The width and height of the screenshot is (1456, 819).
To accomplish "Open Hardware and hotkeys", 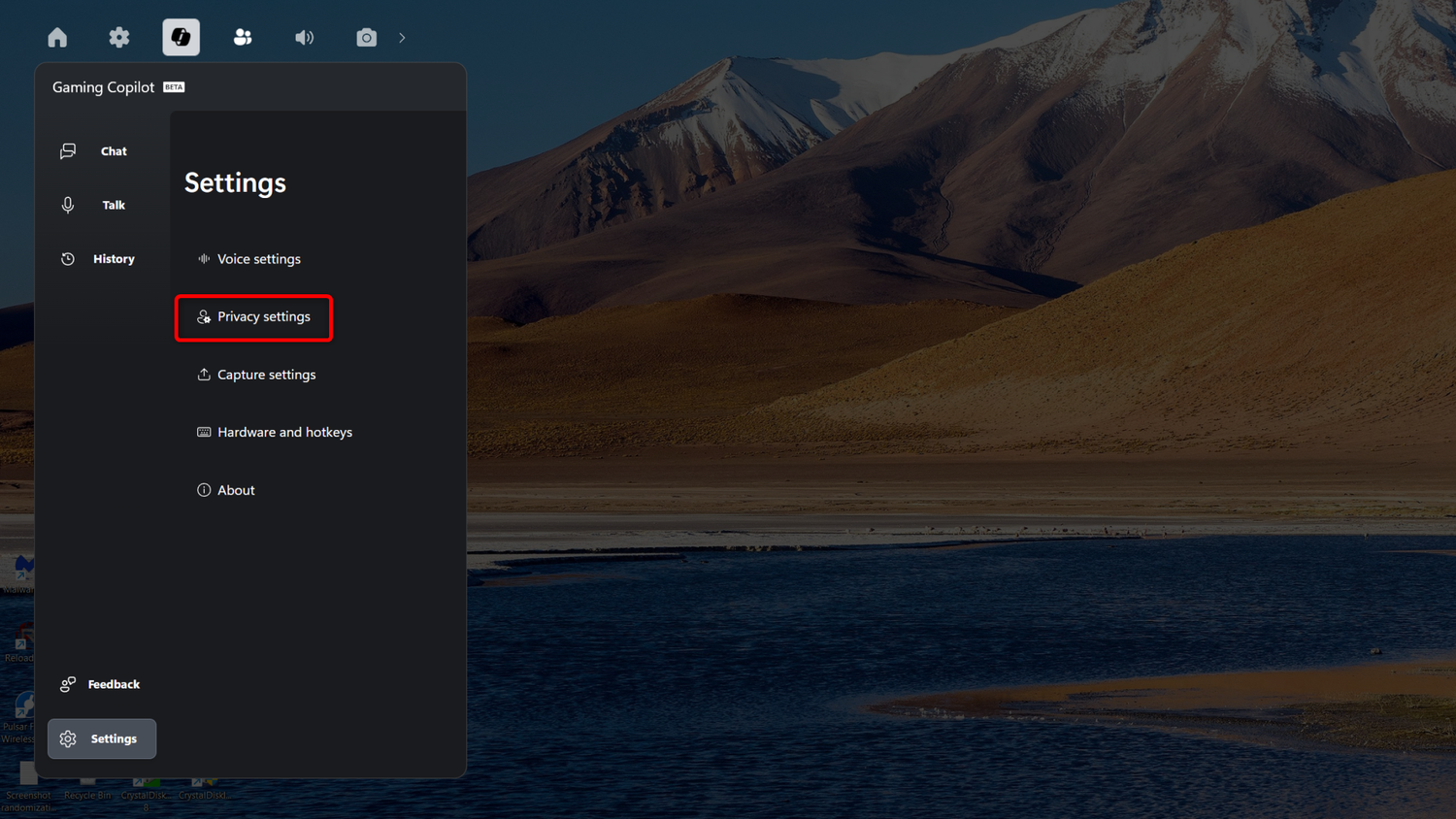I will [x=275, y=432].
